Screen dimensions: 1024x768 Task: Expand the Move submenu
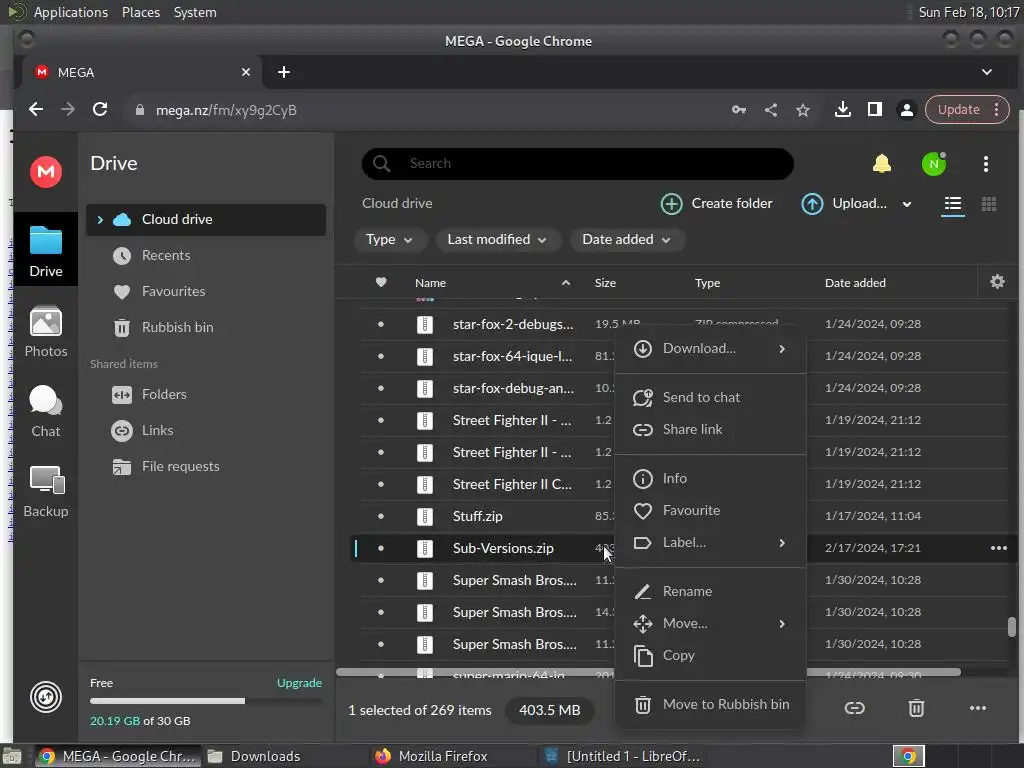(x=782, y=624)
